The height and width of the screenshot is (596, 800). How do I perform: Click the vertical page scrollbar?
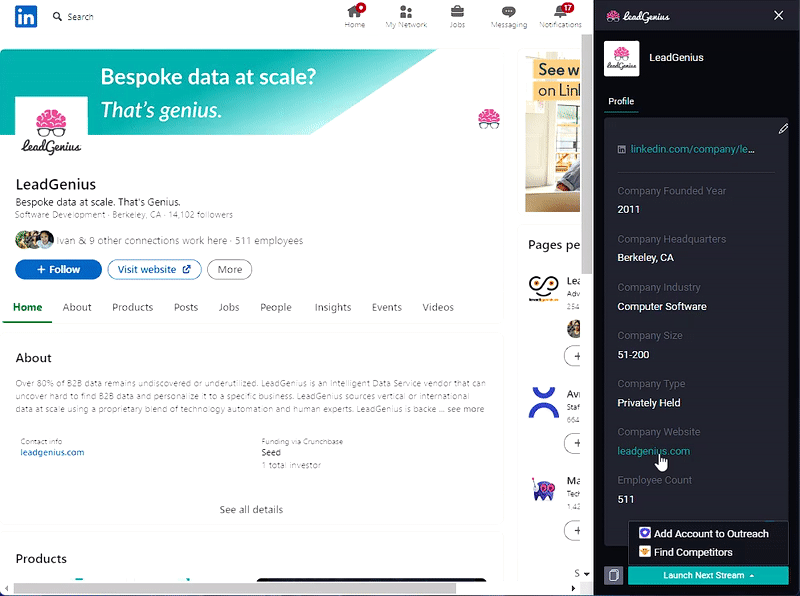tap(587, 153)
